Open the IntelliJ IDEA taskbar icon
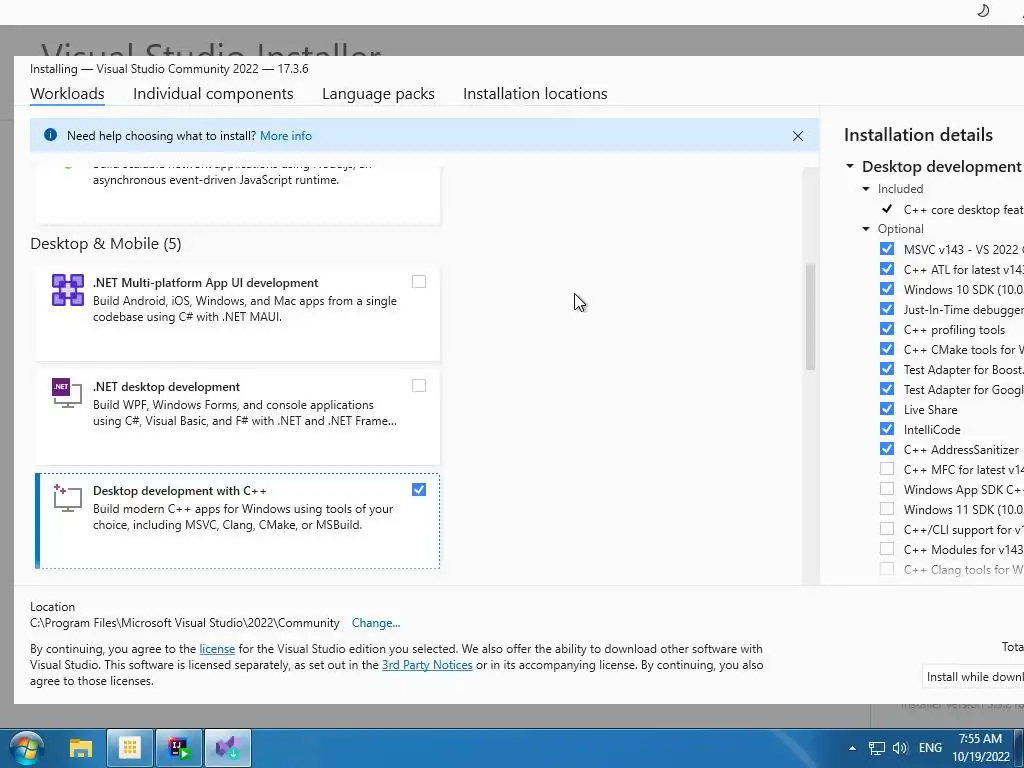Screen dimensions: 1024x768 178,748
